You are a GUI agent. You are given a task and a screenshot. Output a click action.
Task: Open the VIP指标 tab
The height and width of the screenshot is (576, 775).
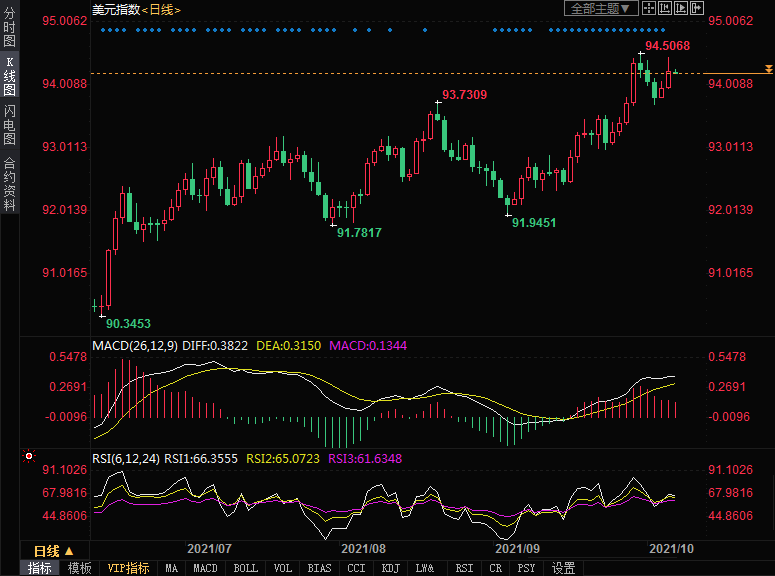(x=129, y=568)
